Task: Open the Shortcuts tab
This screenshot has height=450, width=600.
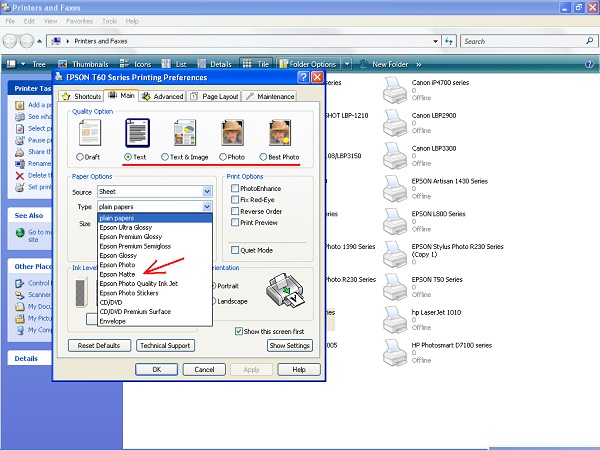Action: (x=82, y=96)
